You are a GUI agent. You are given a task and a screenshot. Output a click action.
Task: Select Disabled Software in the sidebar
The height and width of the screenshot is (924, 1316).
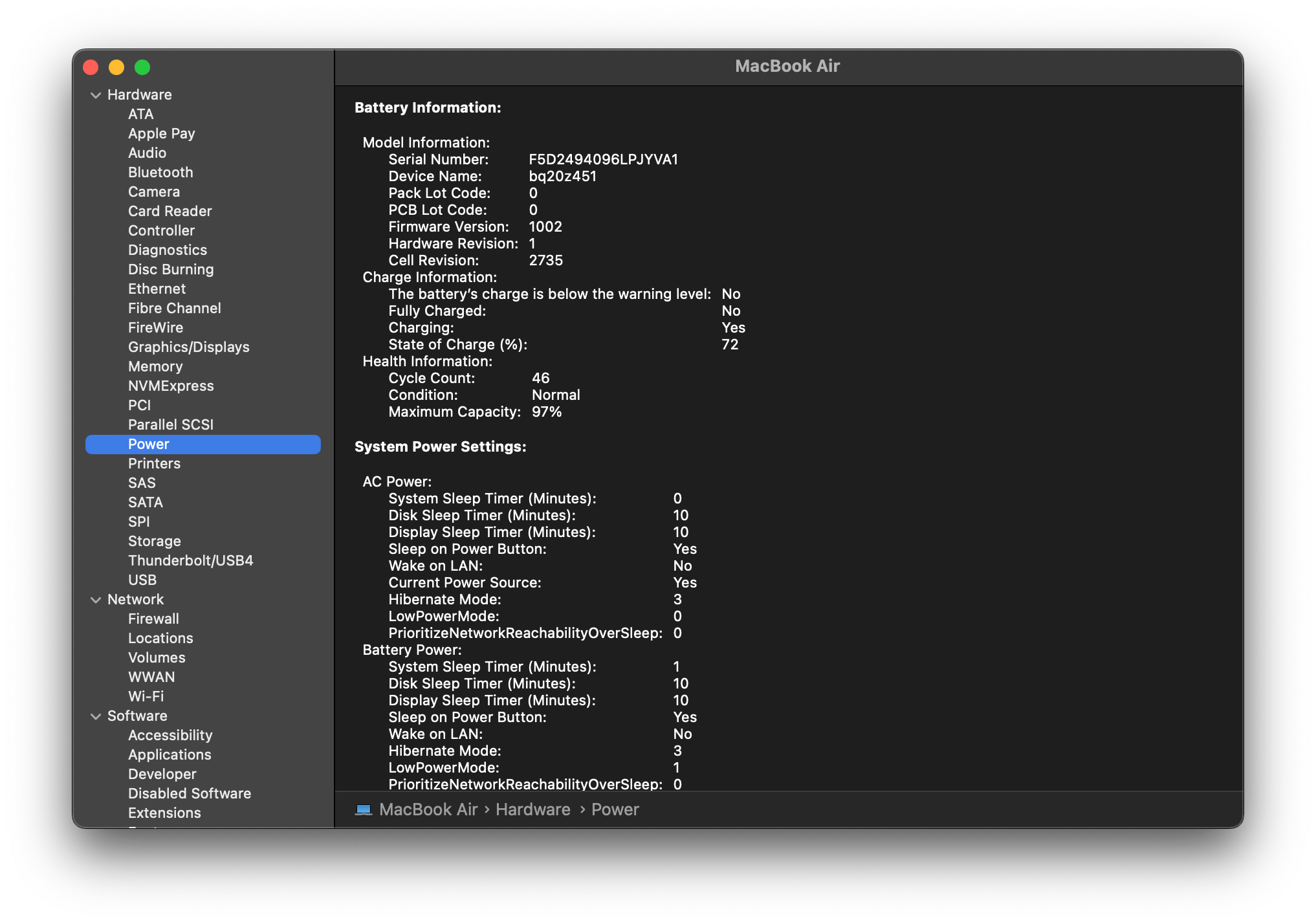189,793
